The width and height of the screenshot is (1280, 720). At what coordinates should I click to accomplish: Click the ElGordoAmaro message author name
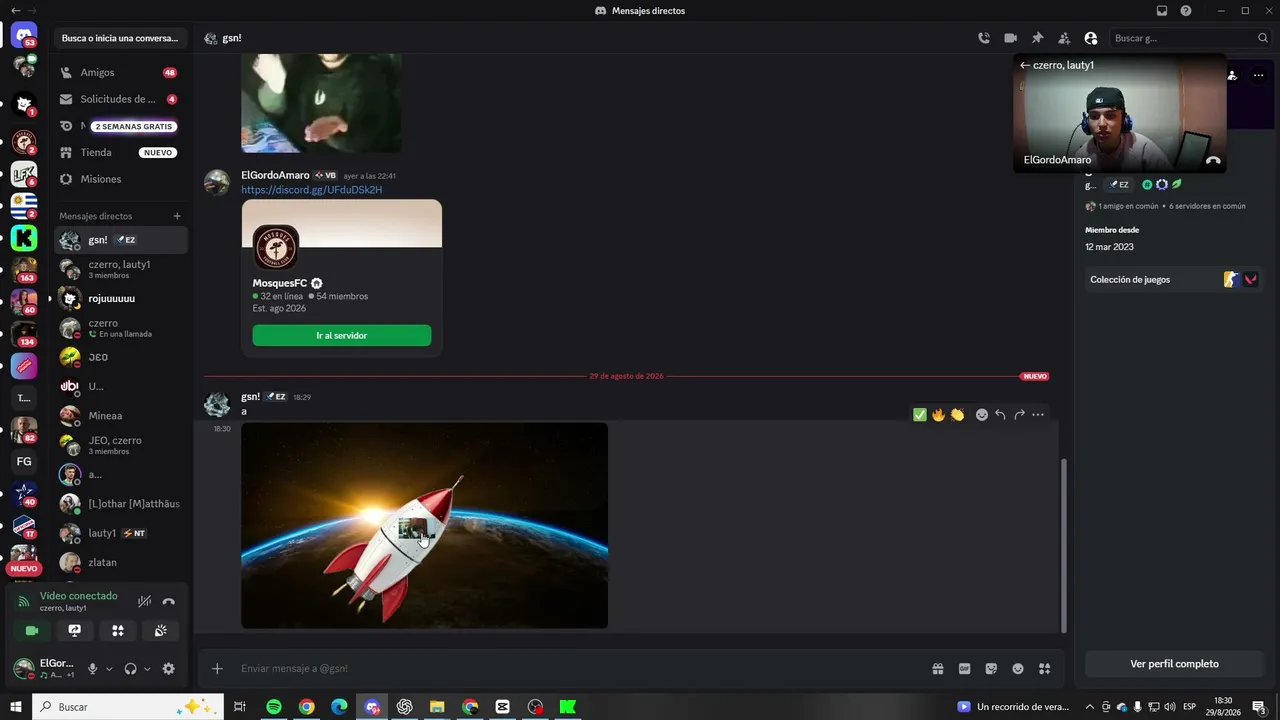tap(275, 175)
